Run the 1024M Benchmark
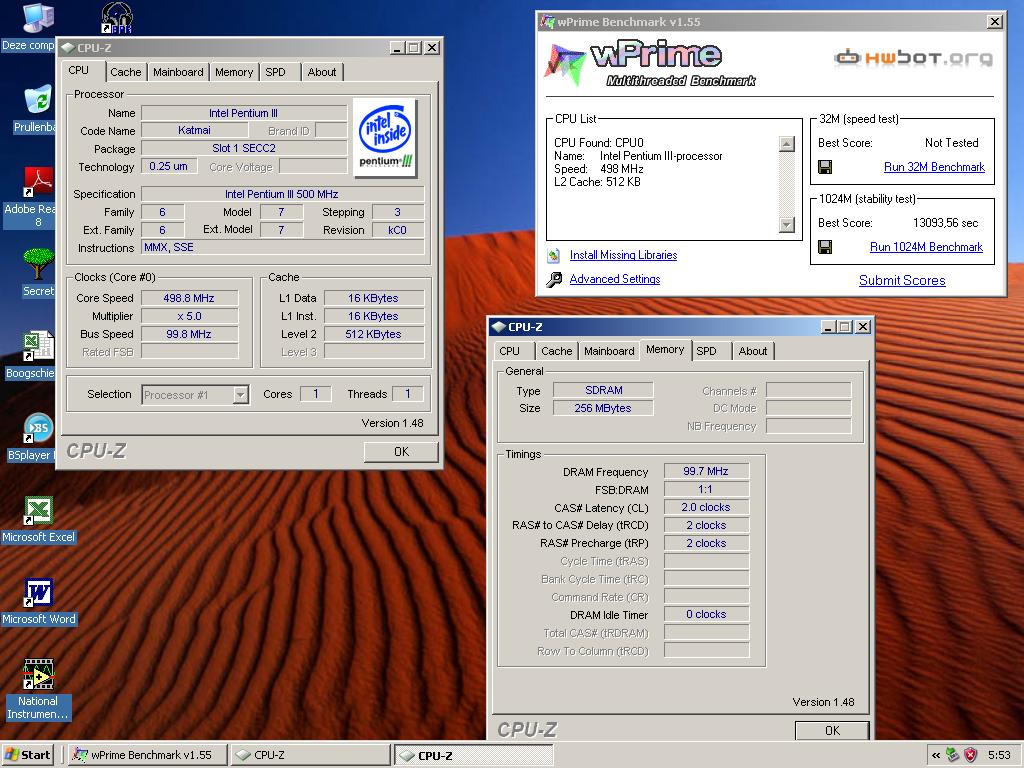The height and width of the screenshot is (768, 1024). click(926, 247)
